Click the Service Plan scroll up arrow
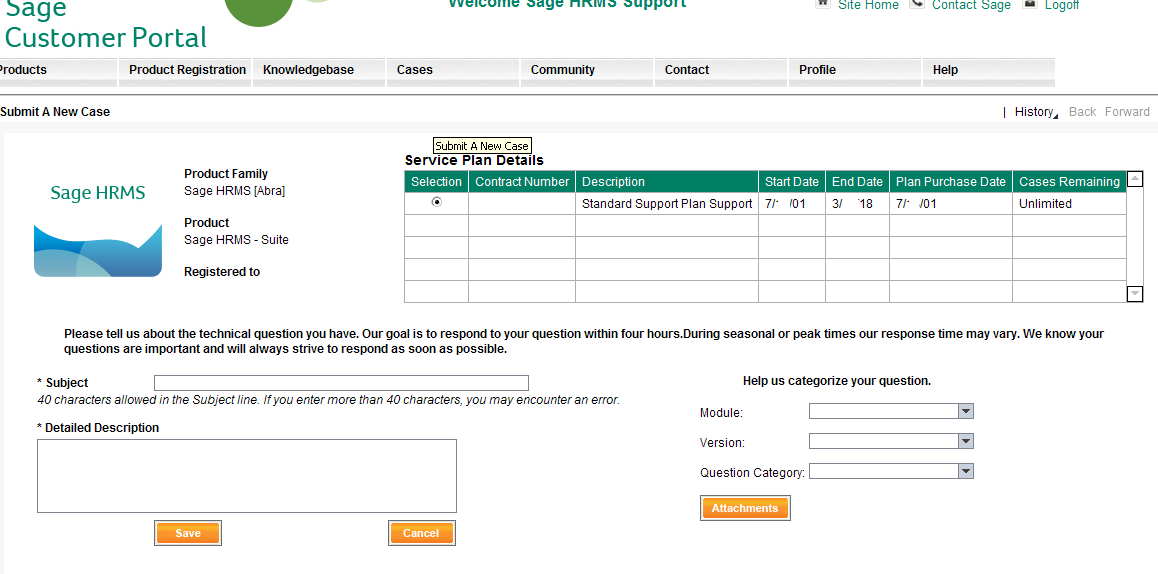Image resolution: width=1158 pixels, height=574 pixels. tap(1134, 180)
